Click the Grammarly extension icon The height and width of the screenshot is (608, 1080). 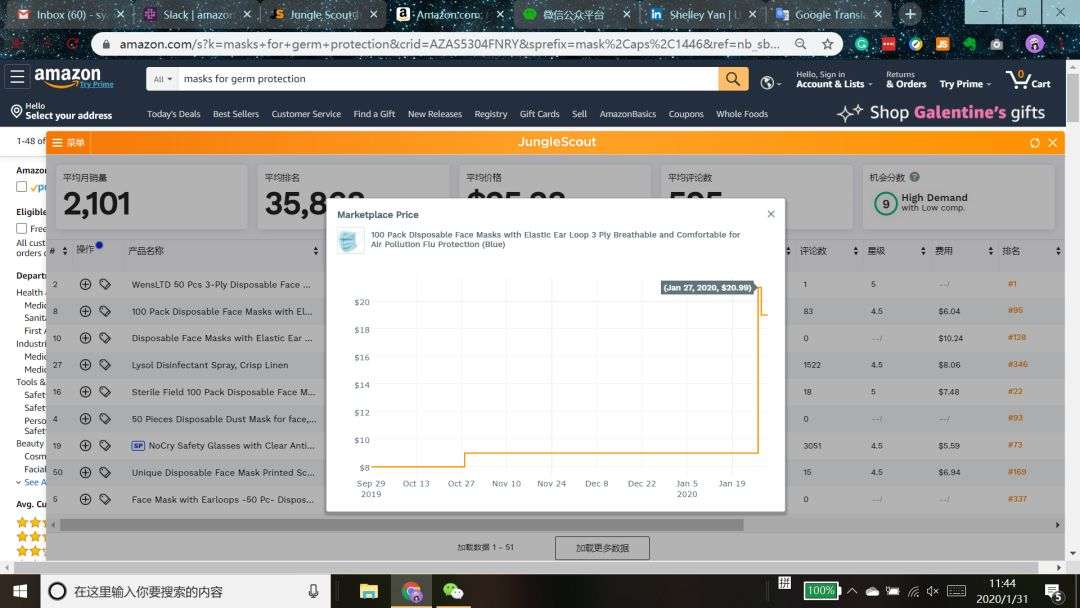pyautogui.click(x=862, y=44)
